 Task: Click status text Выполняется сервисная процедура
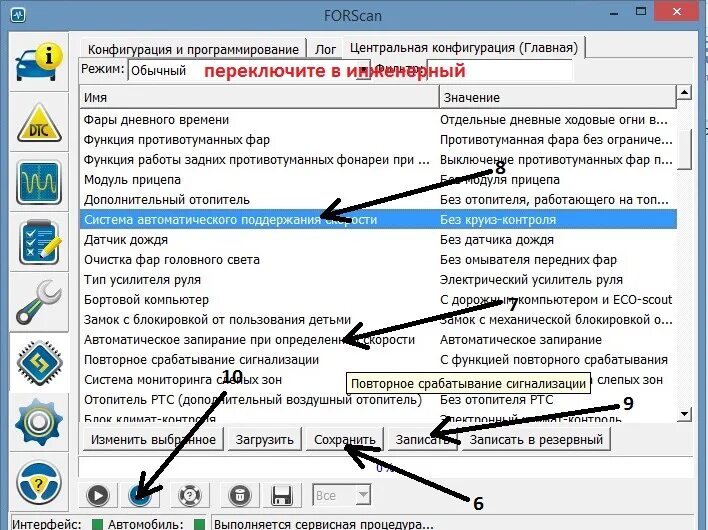(x=324, y=524)
